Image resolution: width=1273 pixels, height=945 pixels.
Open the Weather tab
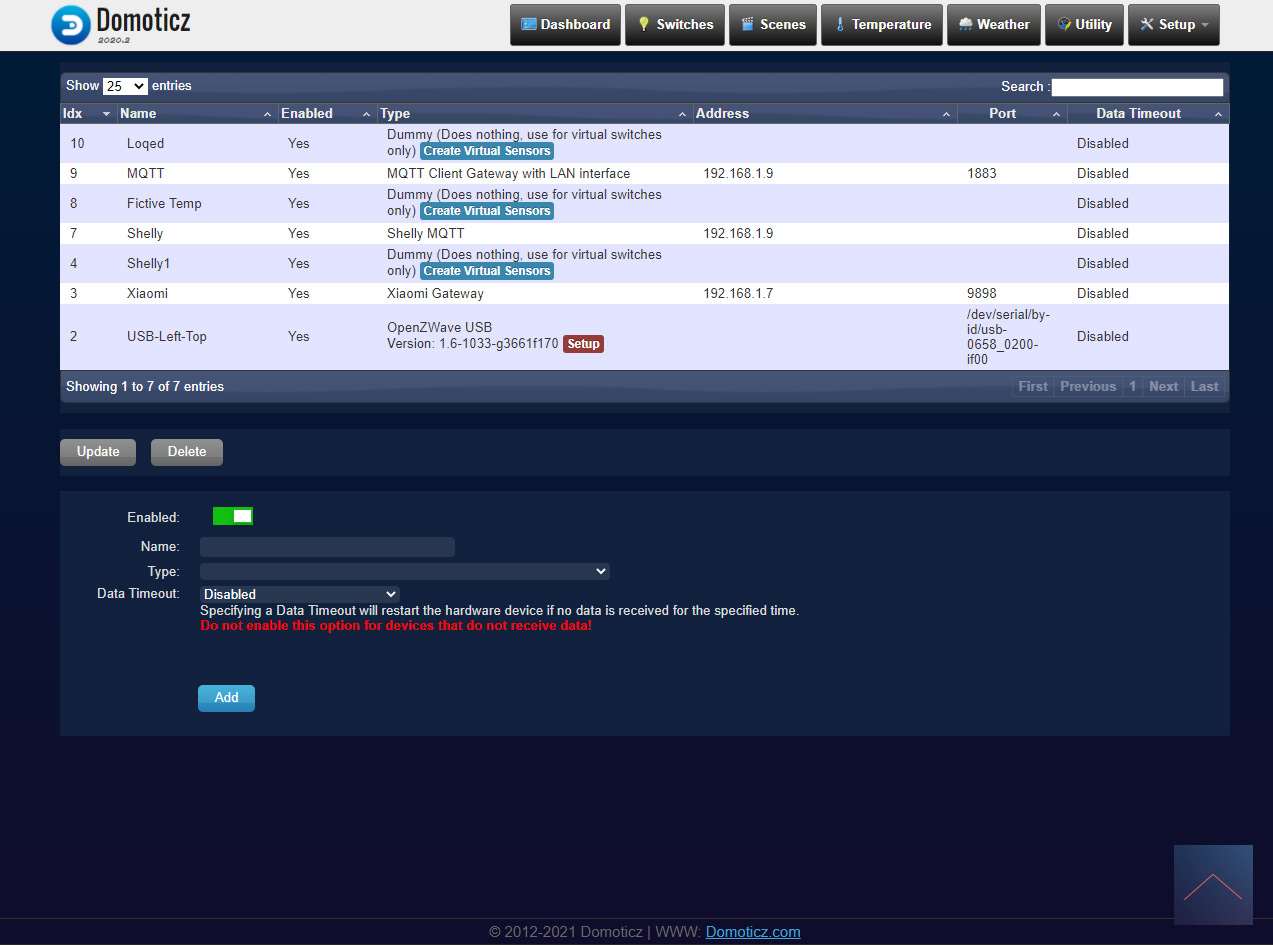pyautogui.click(x=994, y=25)
